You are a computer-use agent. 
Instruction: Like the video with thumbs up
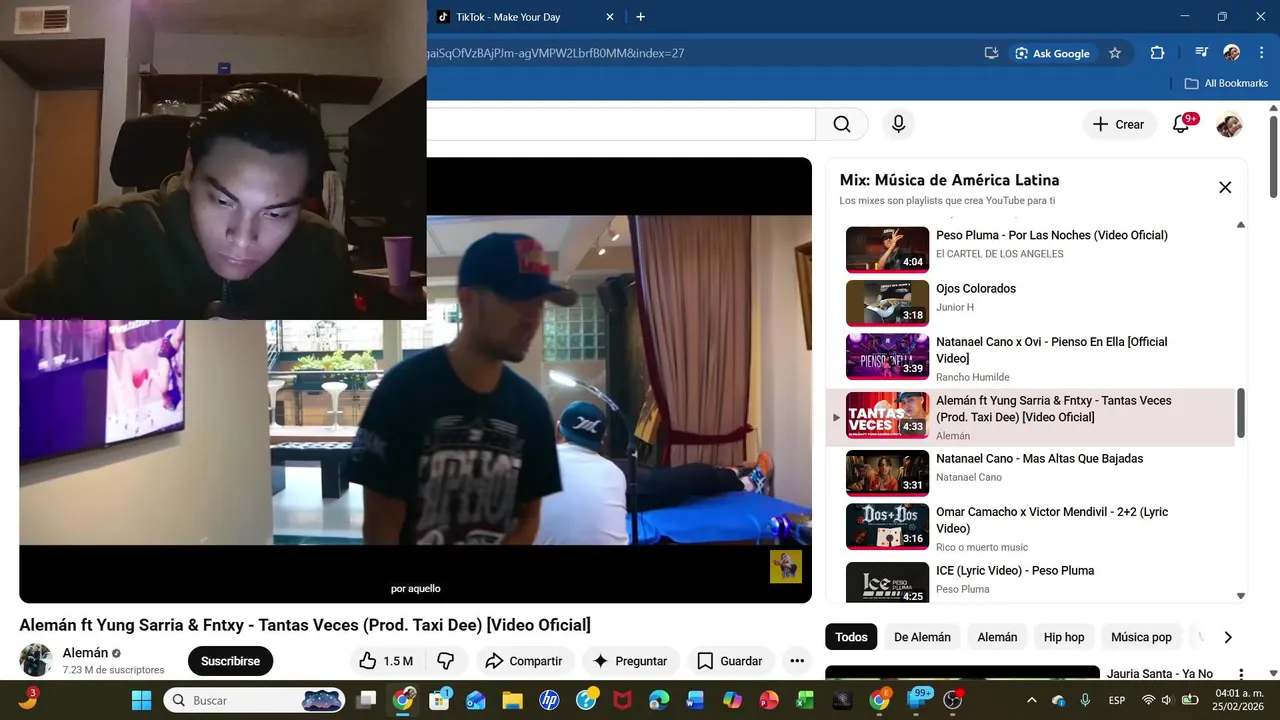(385, 661)
